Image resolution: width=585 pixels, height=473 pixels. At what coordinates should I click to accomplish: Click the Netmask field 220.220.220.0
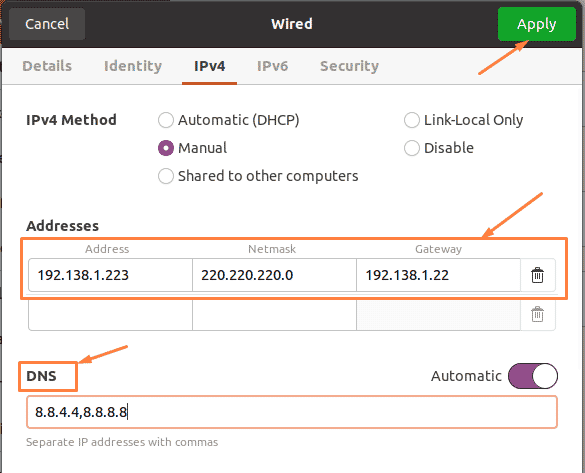274,275
